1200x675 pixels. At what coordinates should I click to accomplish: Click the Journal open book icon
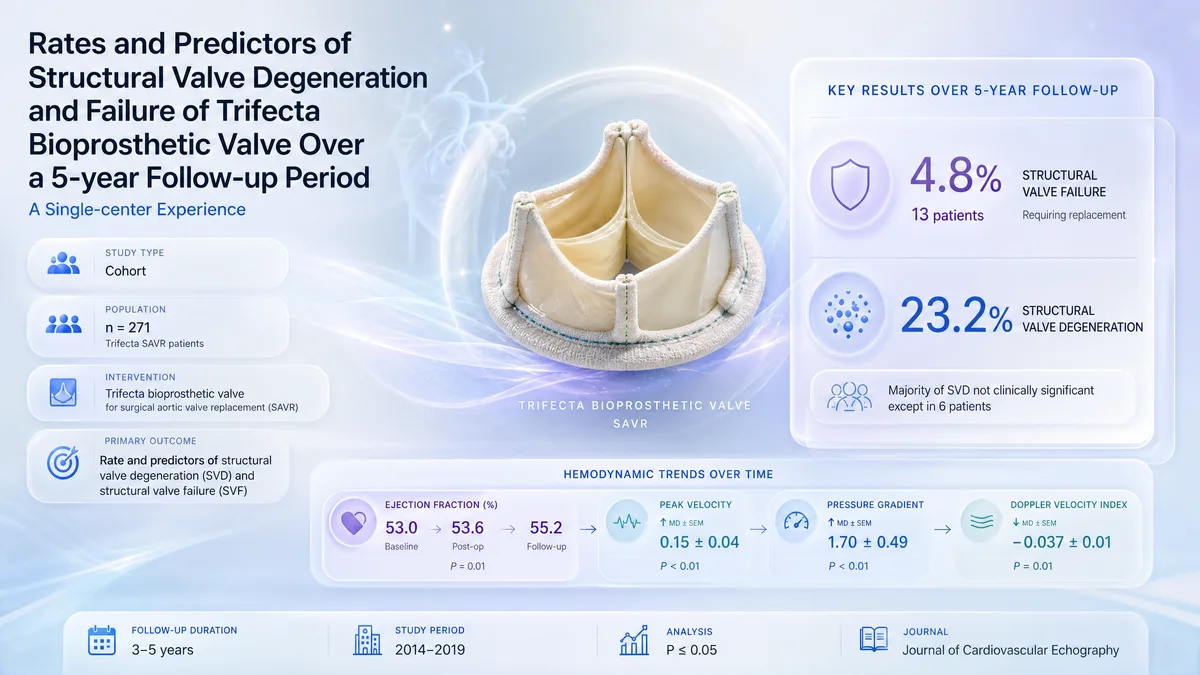tap(872, 640)
